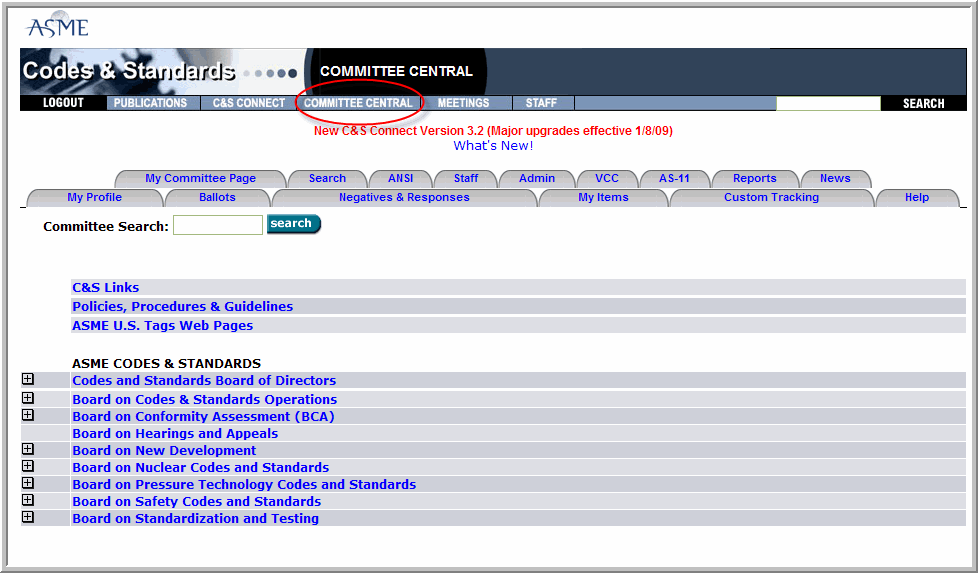Image resolution: width=978 pixels, height=573 pixels.
Task: Expand Board on New Development
Action: click(x=28, y=449)
